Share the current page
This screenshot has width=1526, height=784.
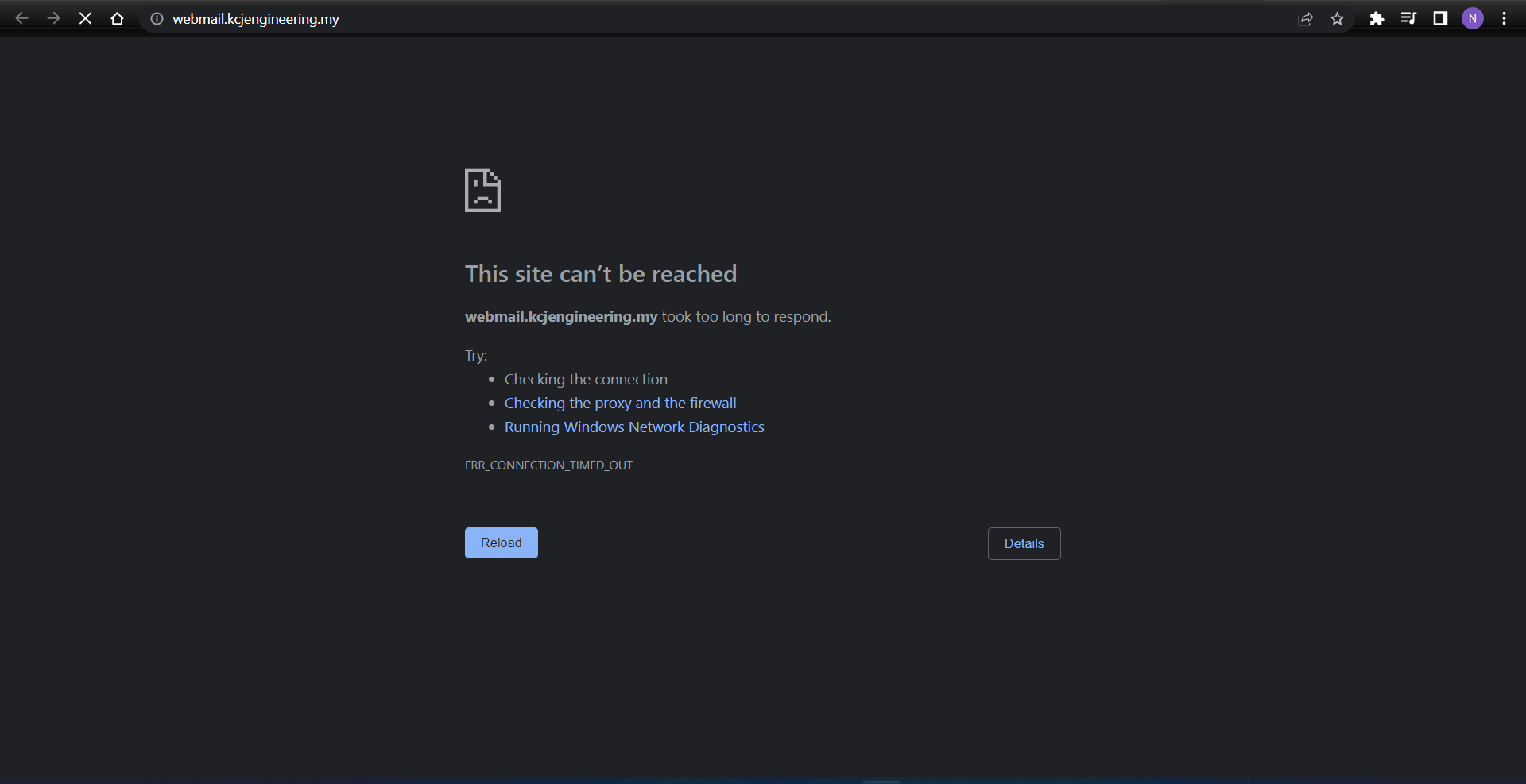[1306, 19]
